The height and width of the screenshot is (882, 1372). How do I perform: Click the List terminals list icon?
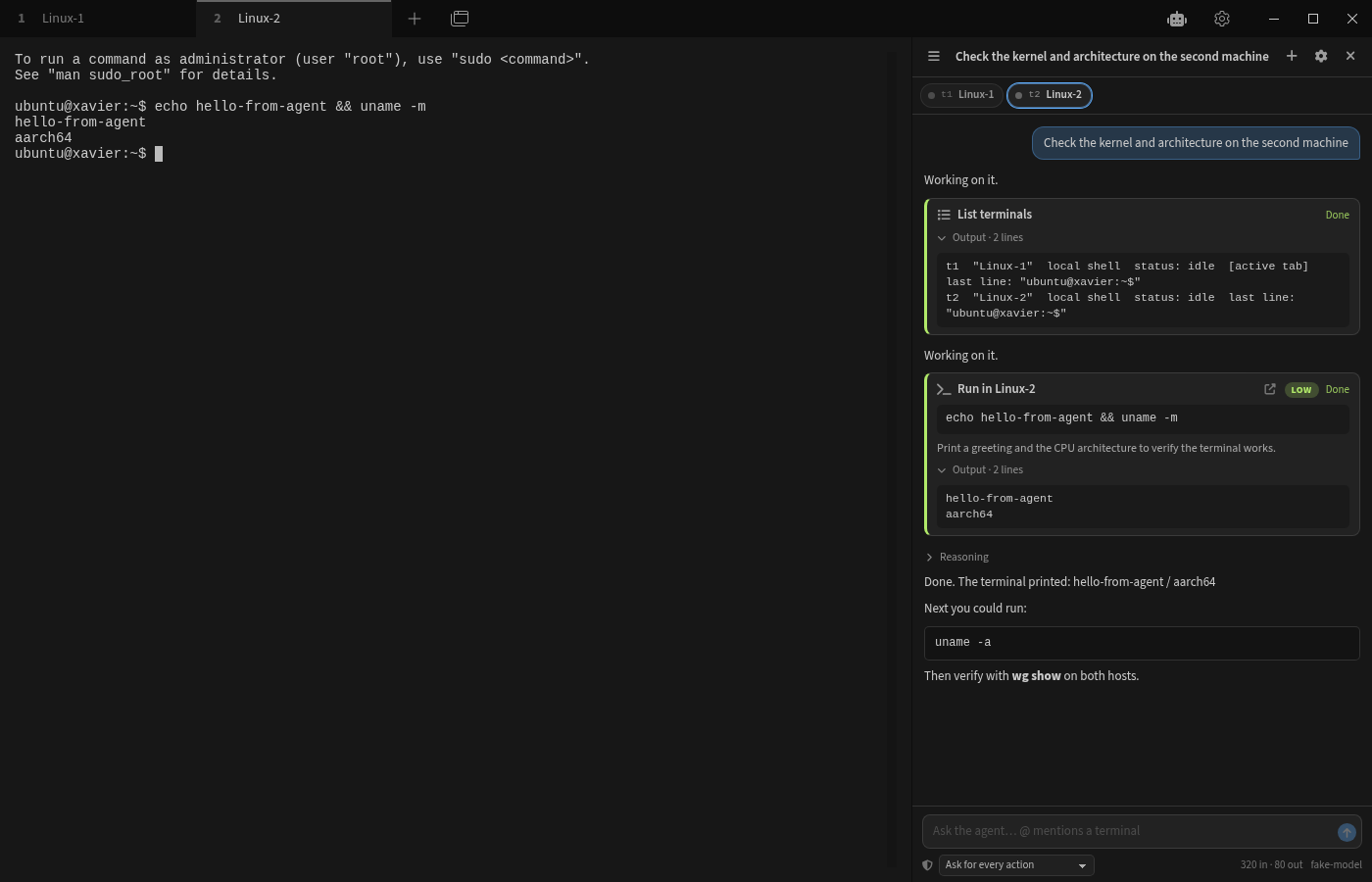click(944, 215)
